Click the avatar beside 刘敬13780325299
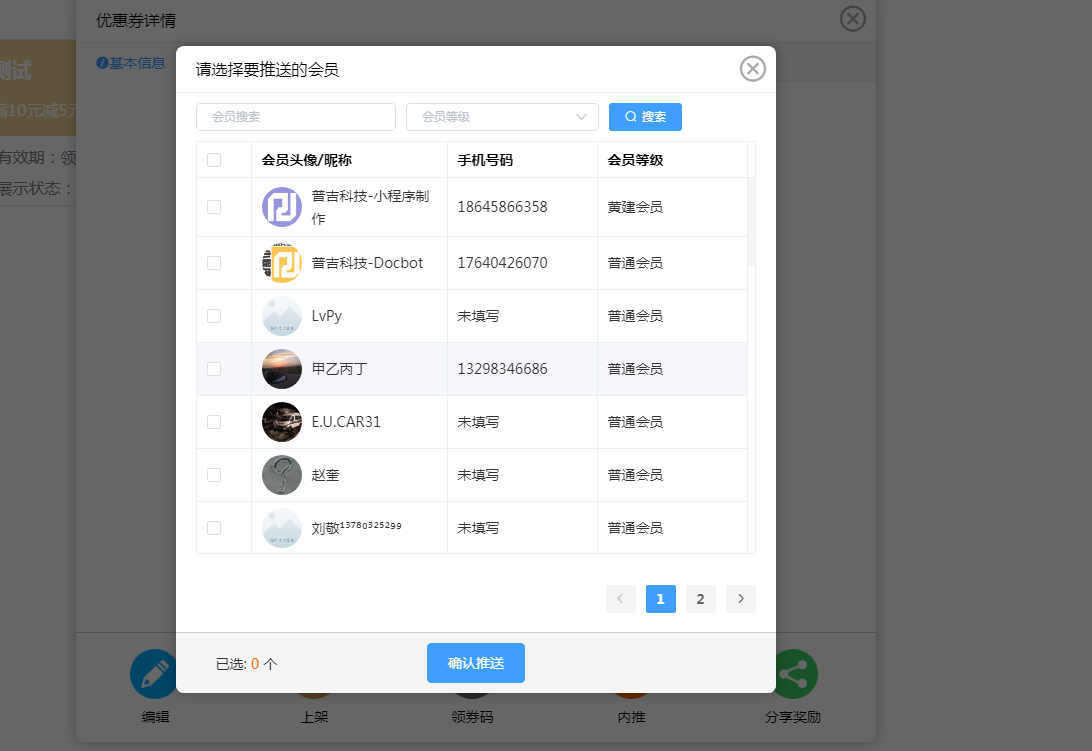This screenshot has height=751, width=1092. 281,527
